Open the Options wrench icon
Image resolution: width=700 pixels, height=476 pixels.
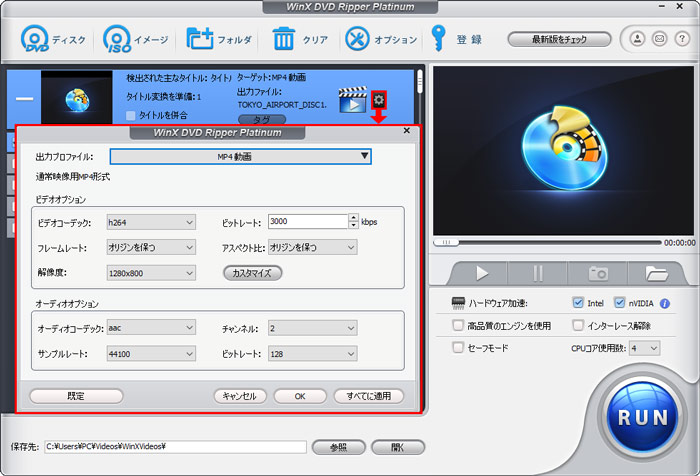pos(357,39)
